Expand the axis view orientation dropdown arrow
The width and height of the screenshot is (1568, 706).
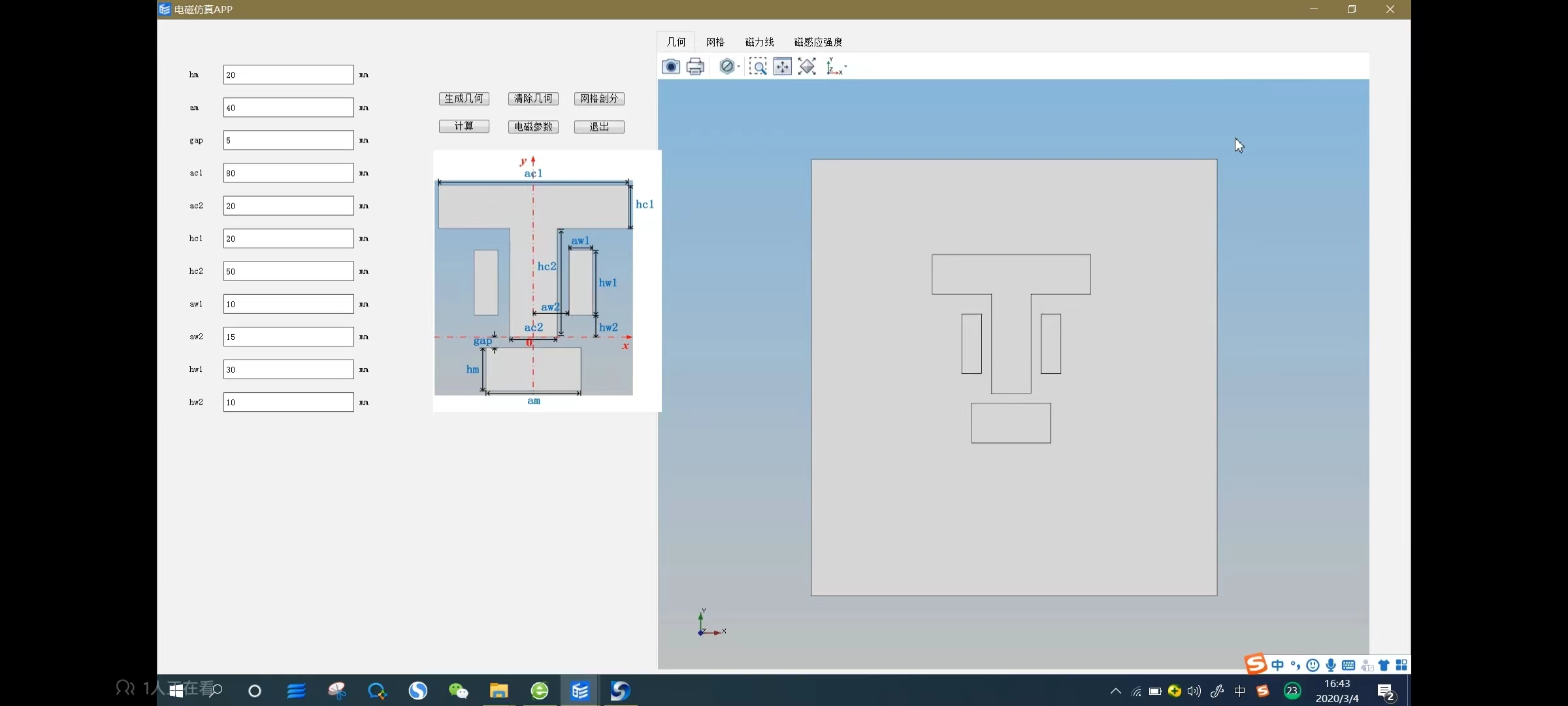coord(846,67)
